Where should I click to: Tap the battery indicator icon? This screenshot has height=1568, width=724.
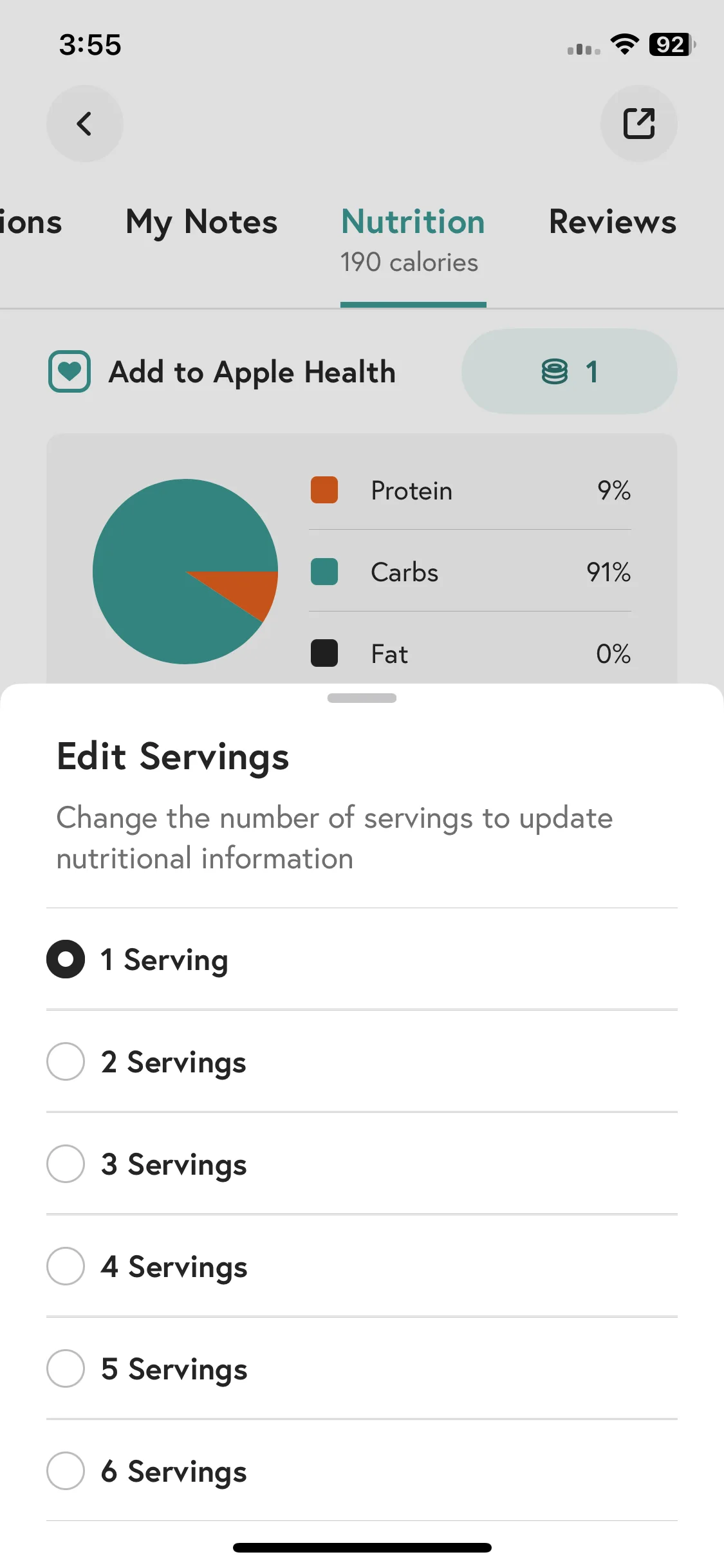click(672, 44)
